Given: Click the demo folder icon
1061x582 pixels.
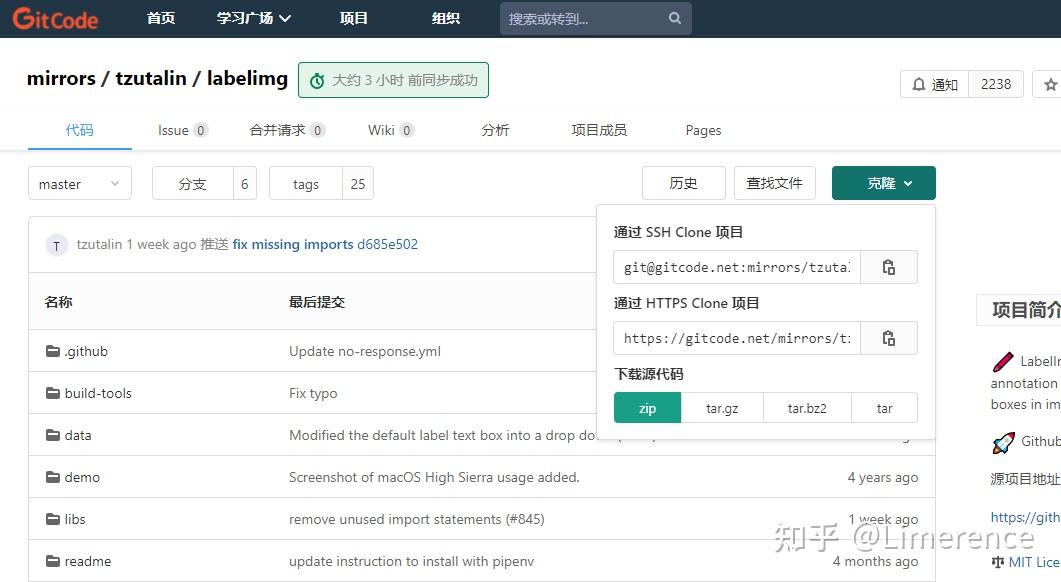Looking at the screenshot, I should [x=53, y=476].
